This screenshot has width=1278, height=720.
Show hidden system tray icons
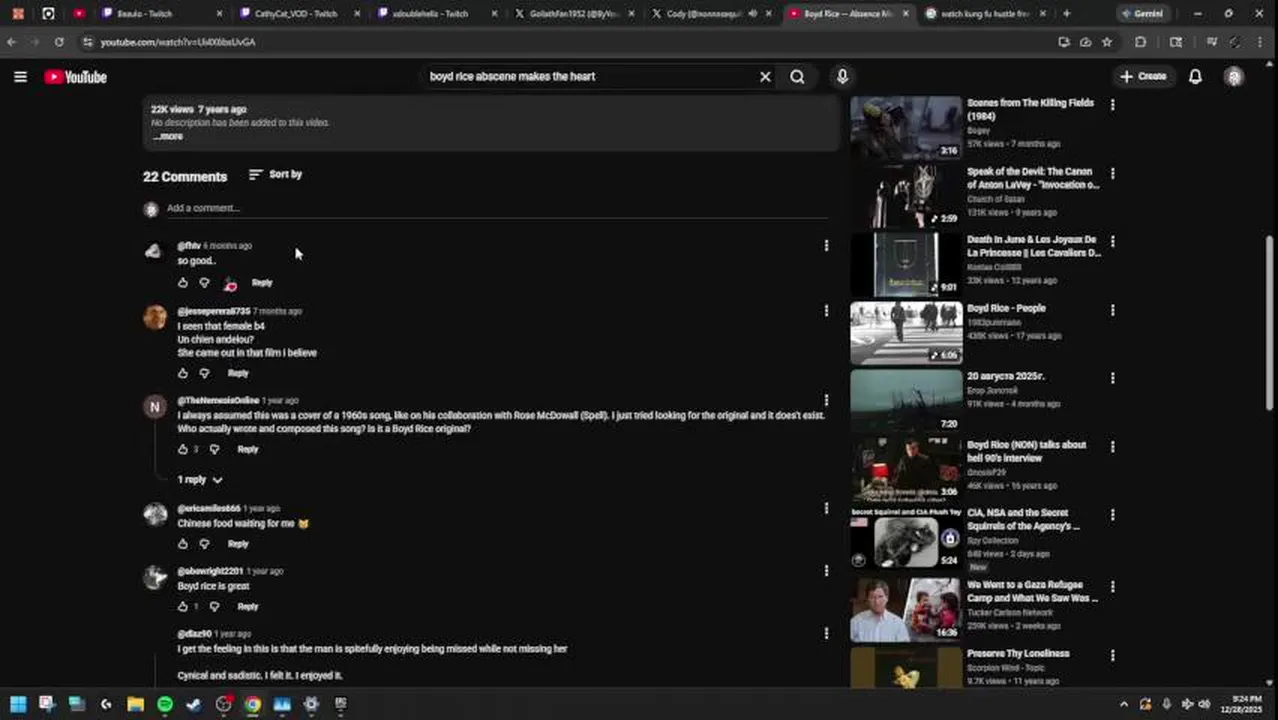click(x=1123, y=704)
